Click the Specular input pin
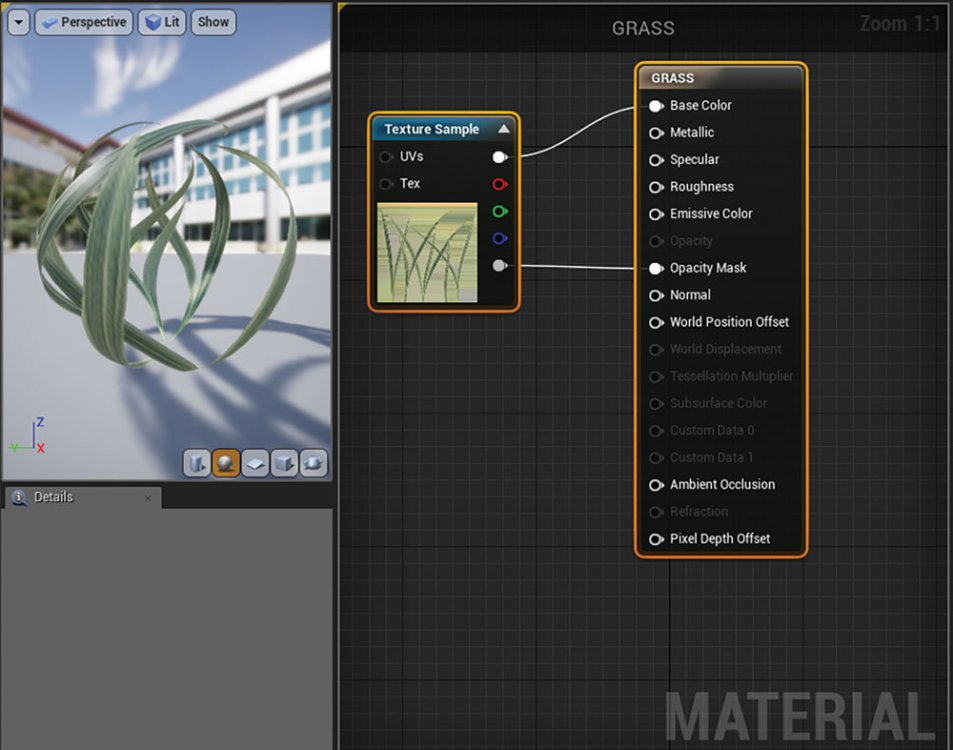Screen dimensions: 953x750 point(656,160)
